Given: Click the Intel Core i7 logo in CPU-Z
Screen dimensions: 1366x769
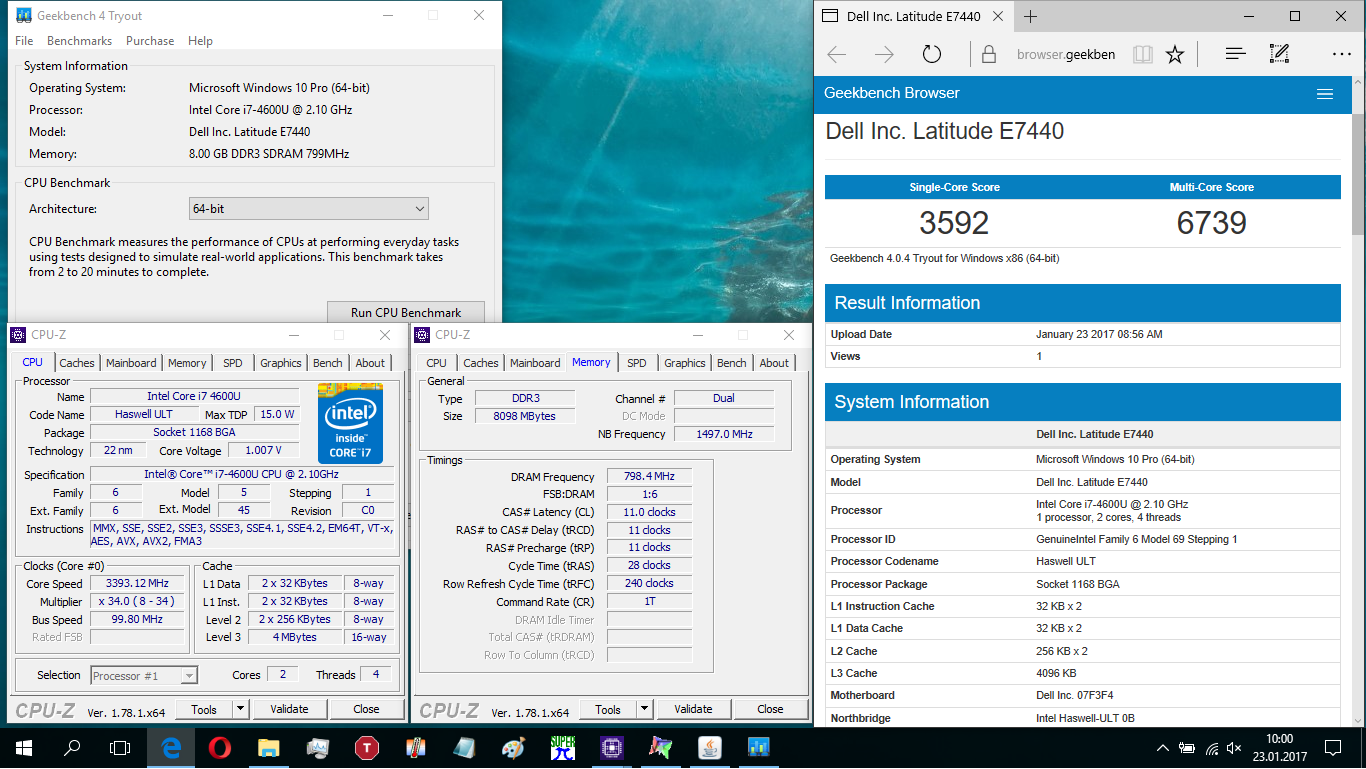Looking at the screenshot, I should point(350,423).
